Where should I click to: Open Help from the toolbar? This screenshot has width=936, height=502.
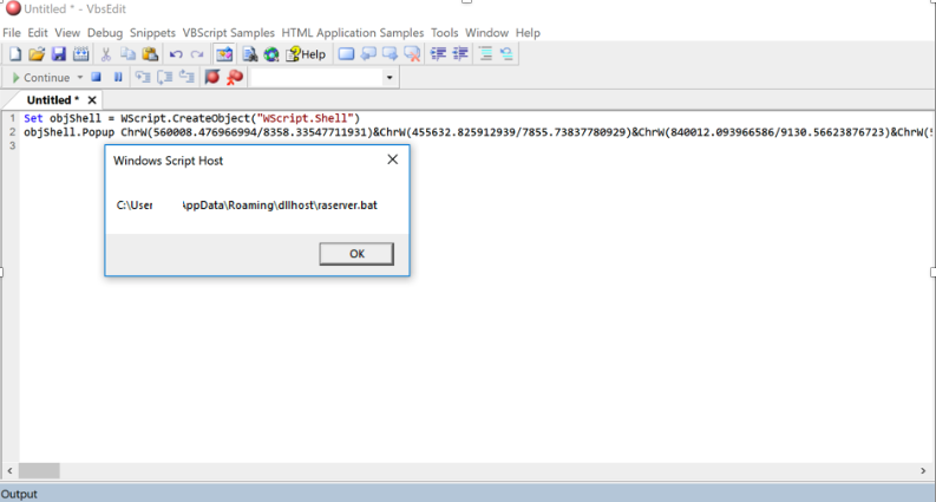point(306,54)
